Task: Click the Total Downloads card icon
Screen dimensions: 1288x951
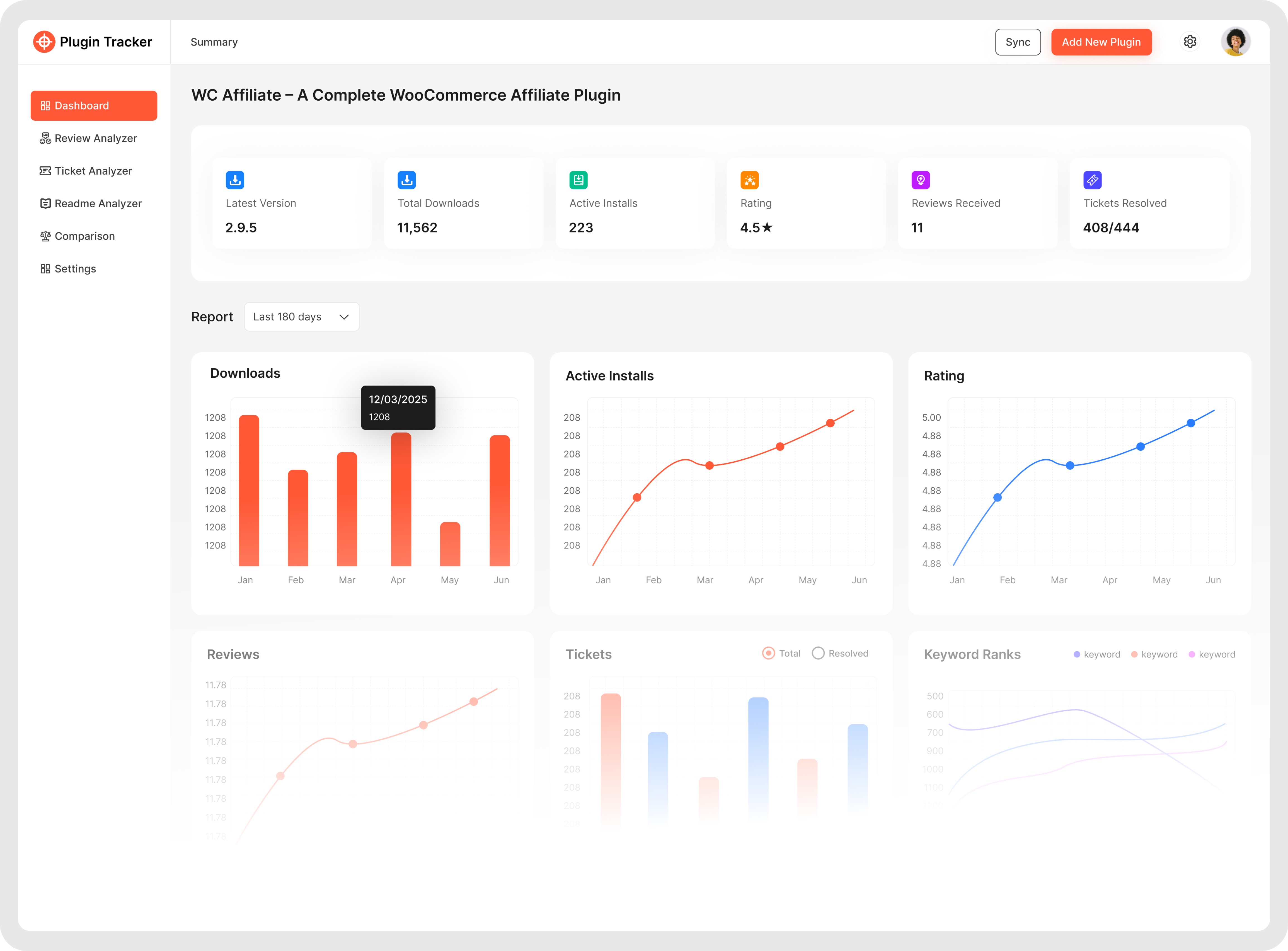Action: [406, 180]
